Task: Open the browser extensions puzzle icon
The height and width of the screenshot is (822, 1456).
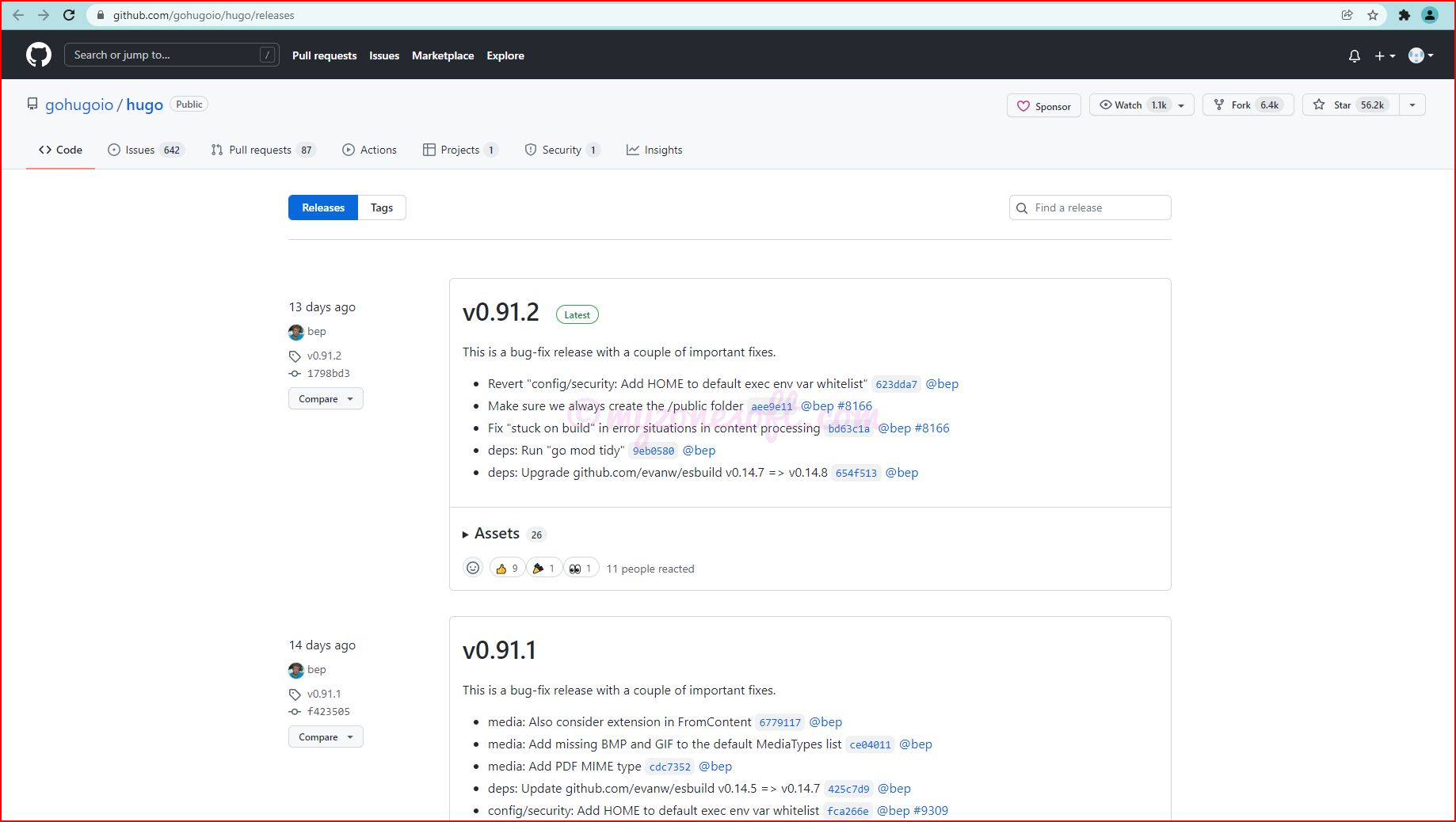Action: 1405,15
